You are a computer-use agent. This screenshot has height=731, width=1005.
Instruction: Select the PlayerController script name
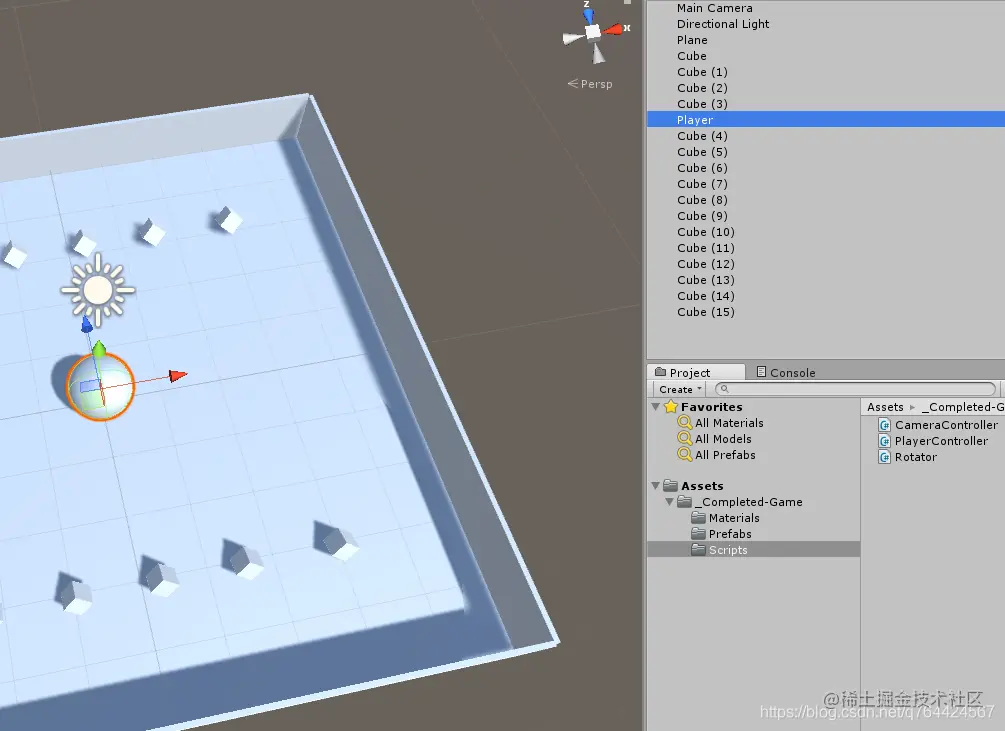(942, 441)
